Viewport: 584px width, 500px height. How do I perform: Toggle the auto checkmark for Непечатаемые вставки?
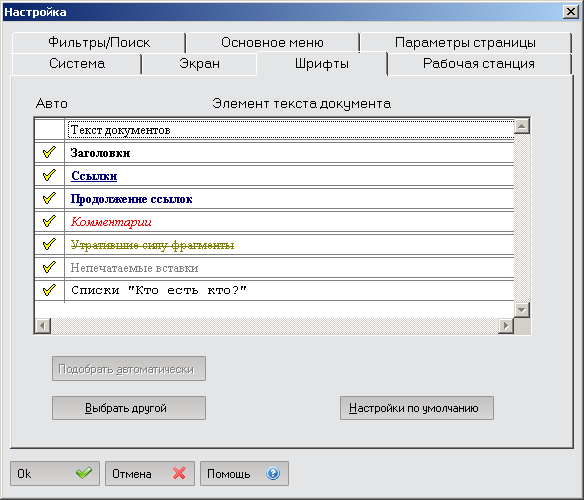coord(49,268)
